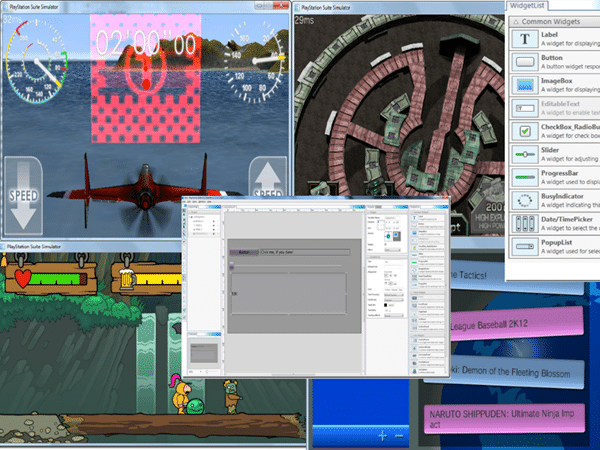Select the Tactics! list entry
600x450 pixels.
click(x=517, y=276)
